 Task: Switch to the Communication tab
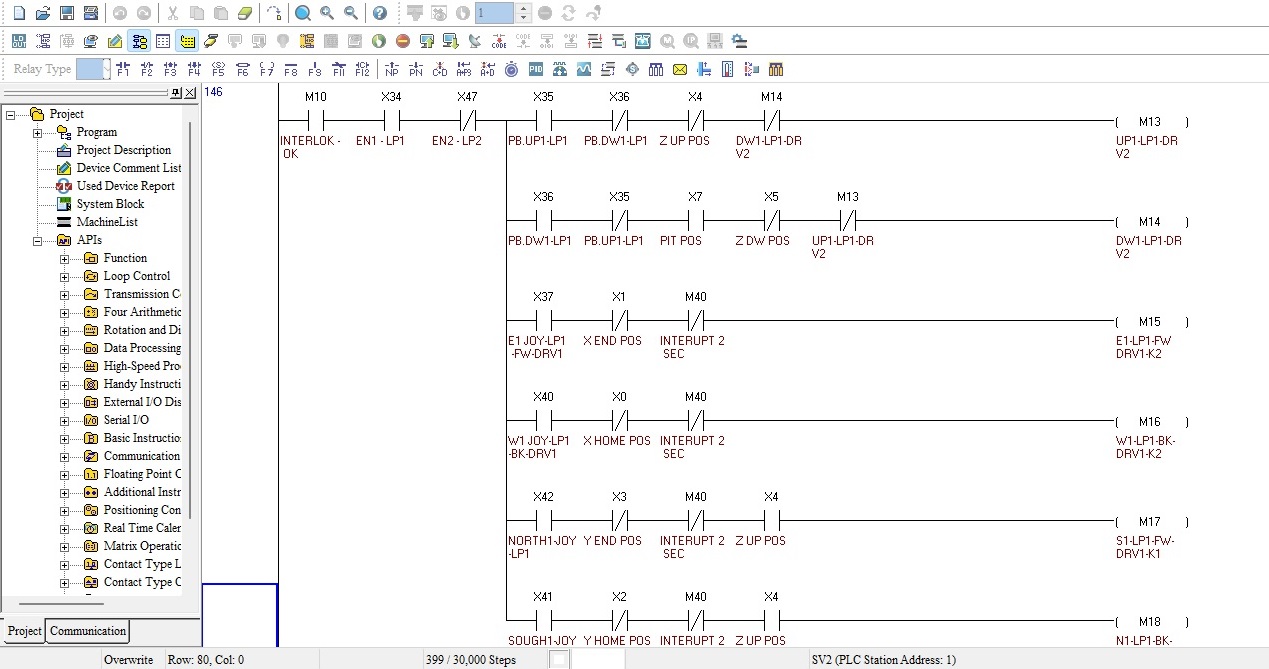pyautogui.click(x=88, y=631)
